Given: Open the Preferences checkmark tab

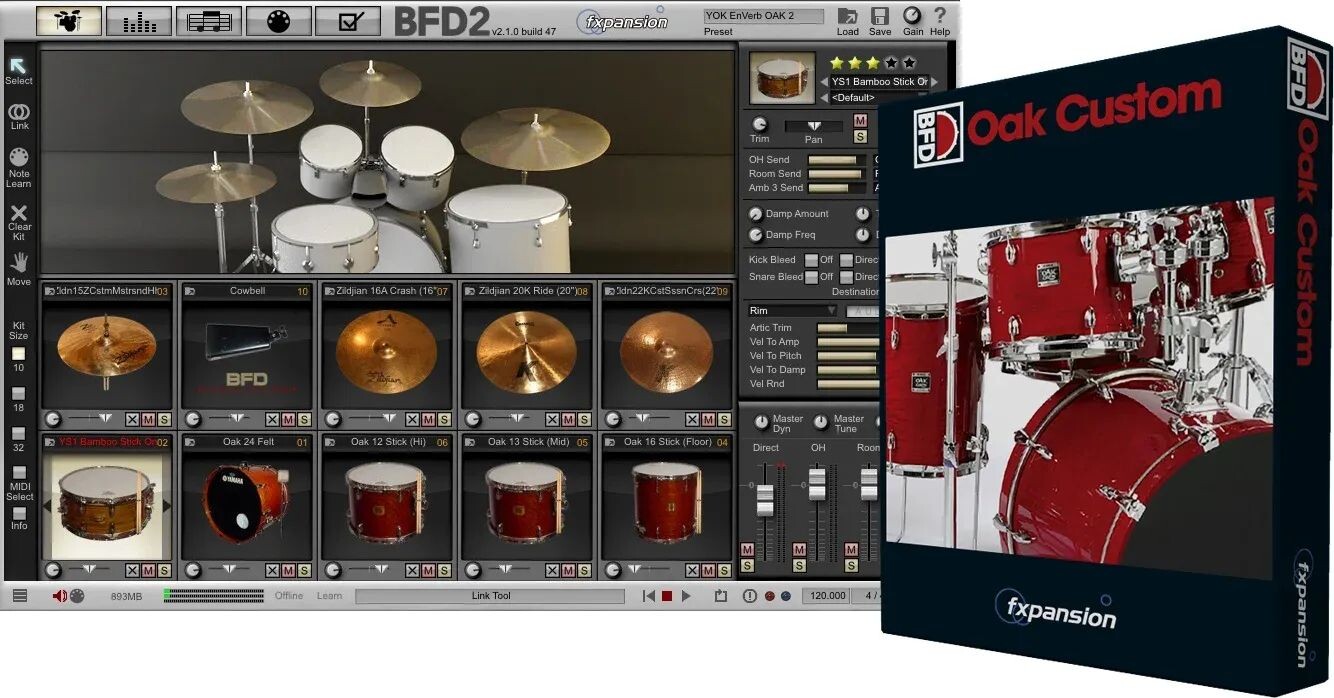Looking at the screenshot, I should 347,20.
